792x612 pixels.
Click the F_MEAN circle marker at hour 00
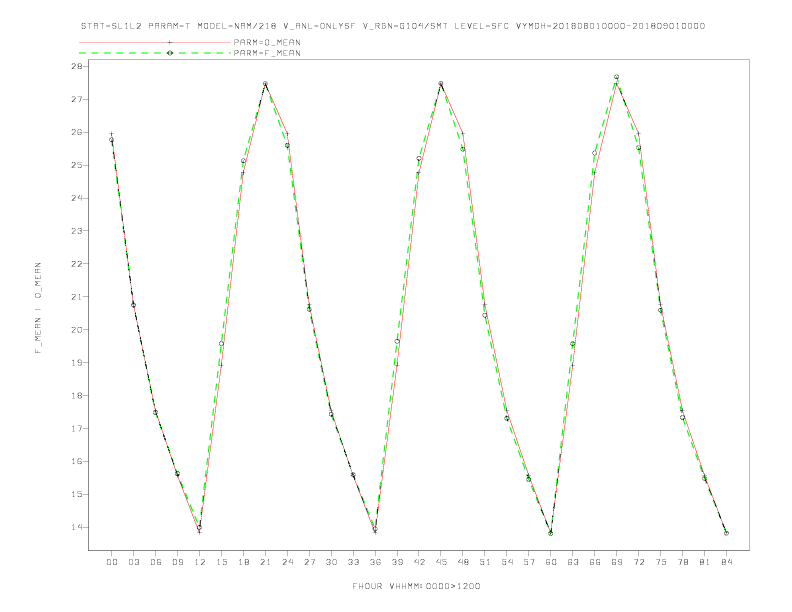tap(112, 140)
